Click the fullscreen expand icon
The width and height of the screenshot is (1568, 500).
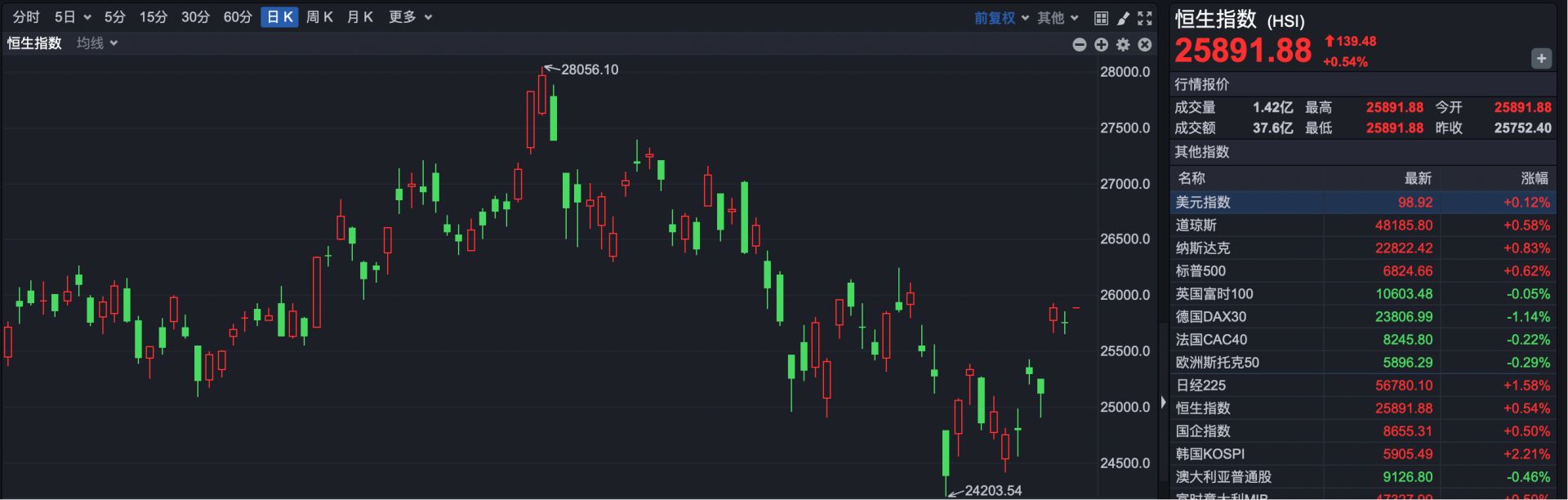point(1145,18)
